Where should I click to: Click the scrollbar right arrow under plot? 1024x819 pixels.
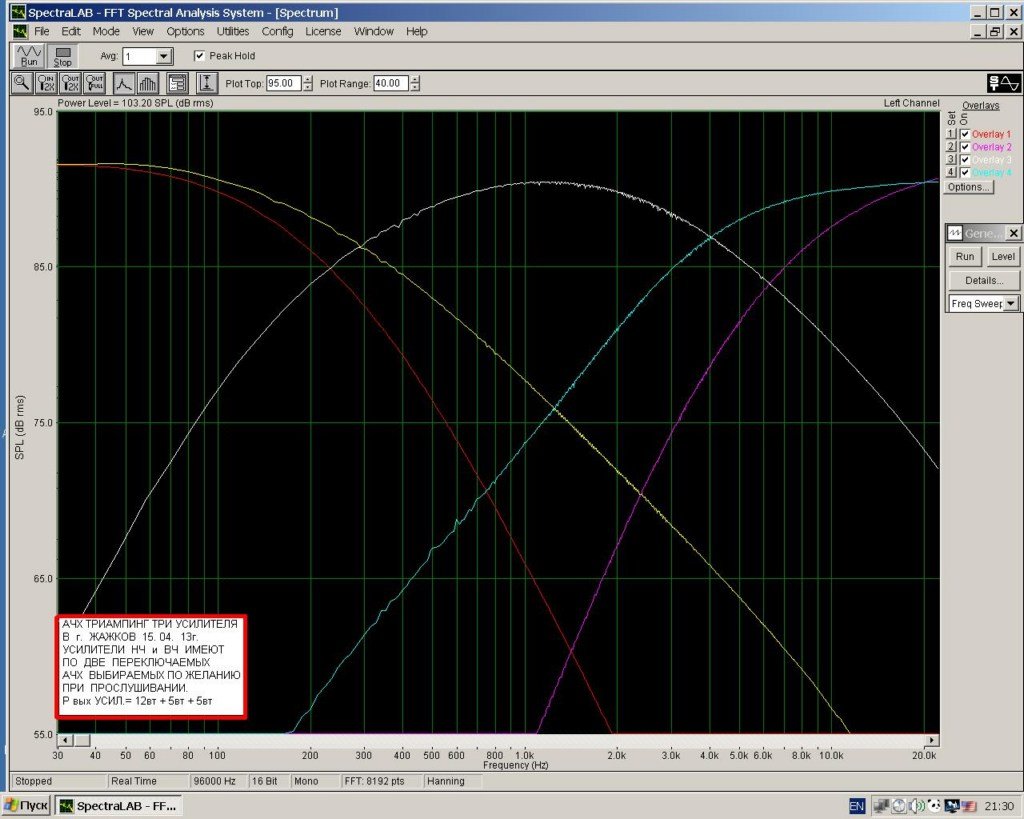(933, 740)
